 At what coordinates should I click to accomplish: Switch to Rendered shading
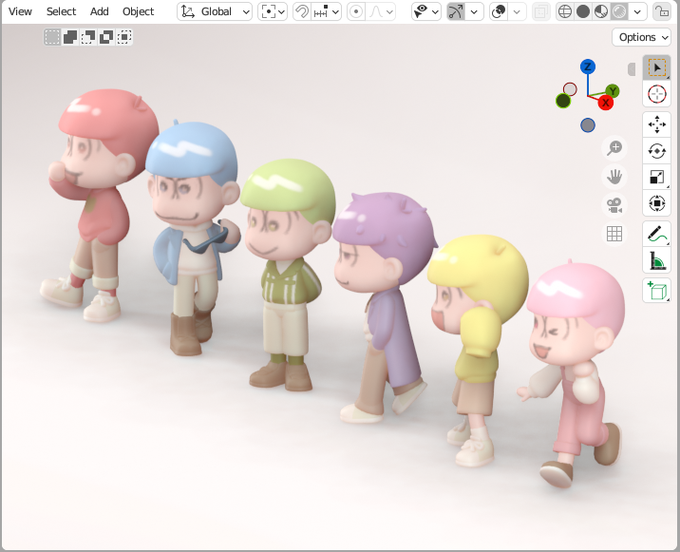619,12
